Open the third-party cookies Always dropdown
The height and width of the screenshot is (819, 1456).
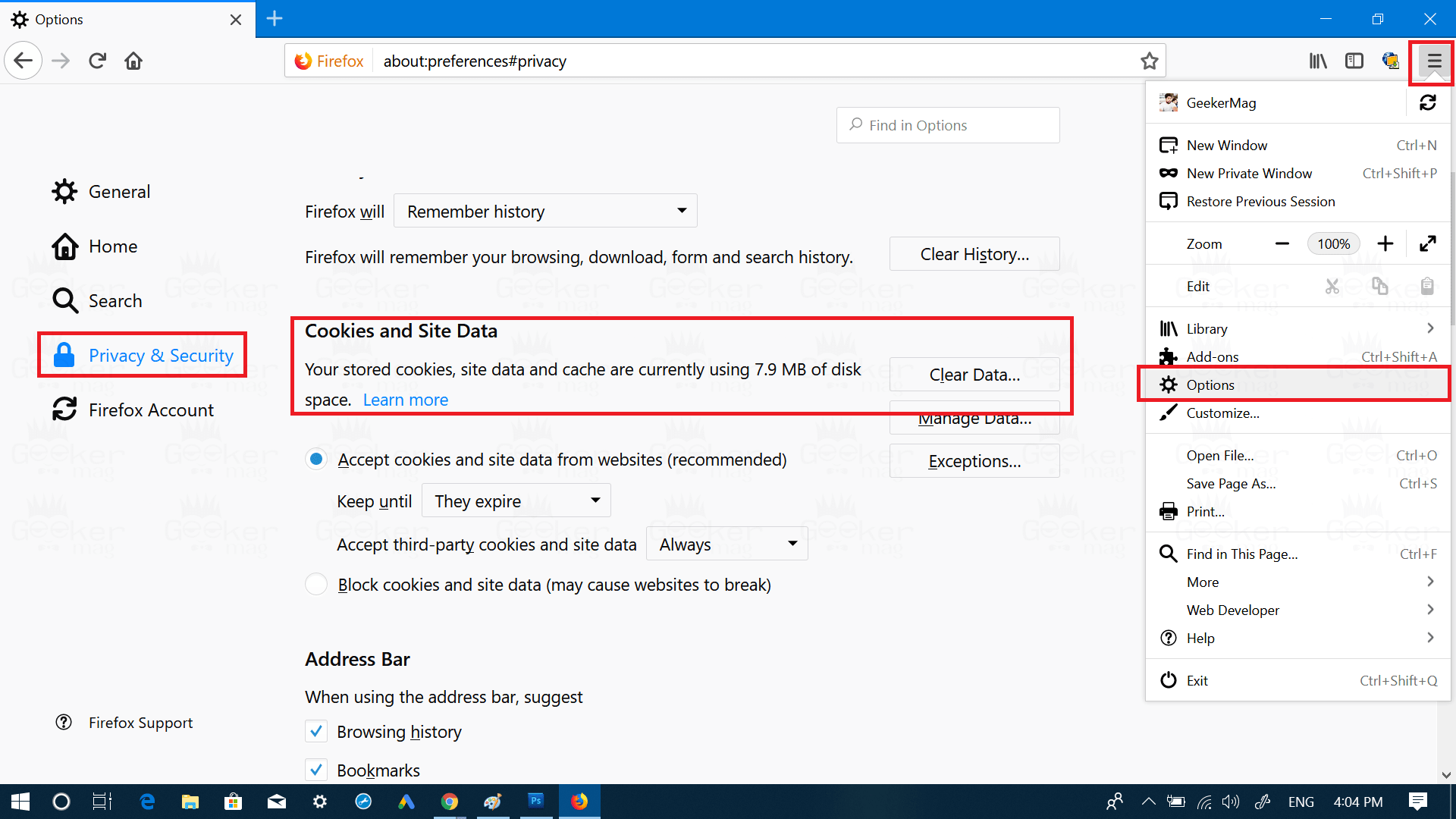pos(727,544)
